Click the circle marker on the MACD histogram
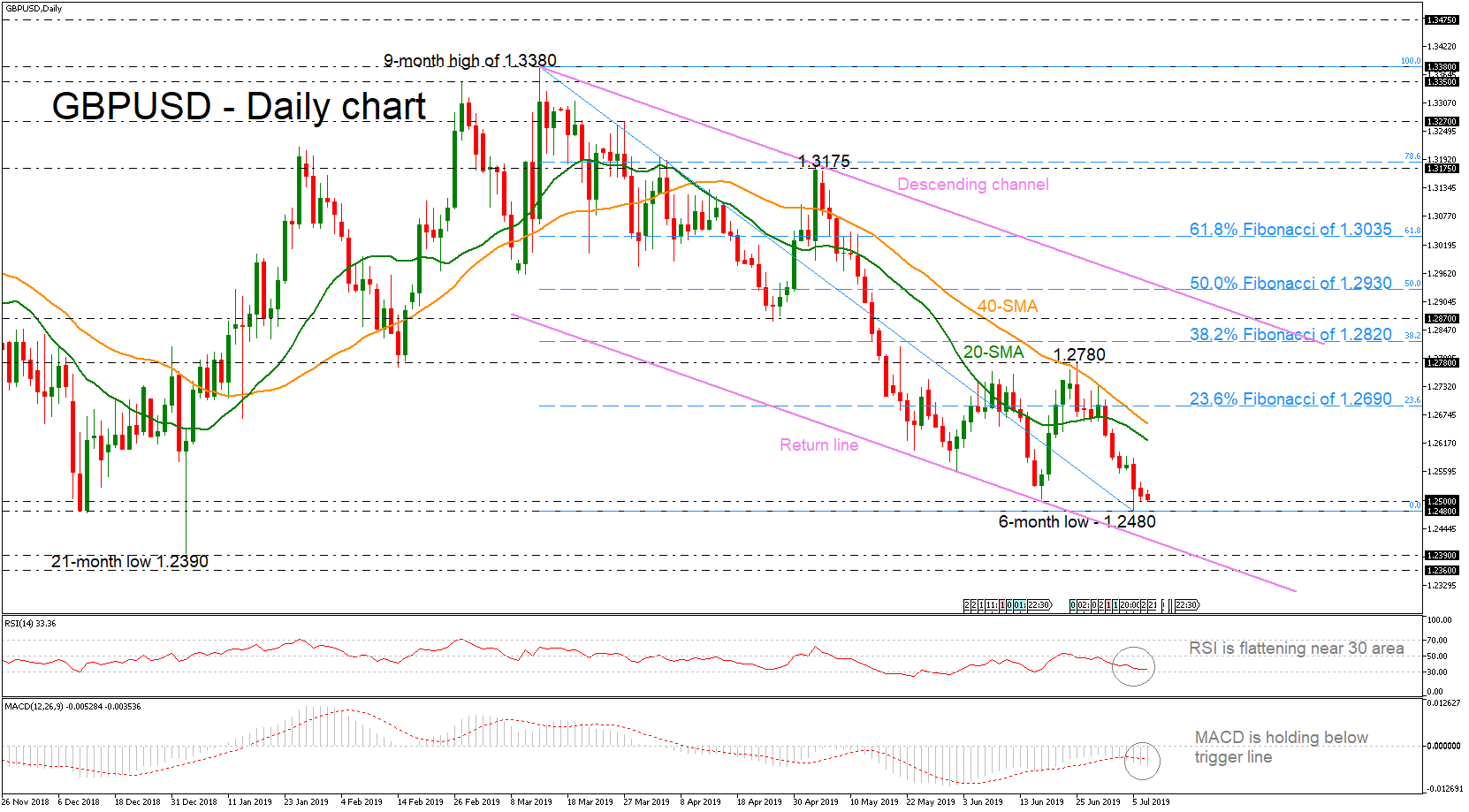The height and width of the screenshot is (812, 1469). coord(1141,760)
